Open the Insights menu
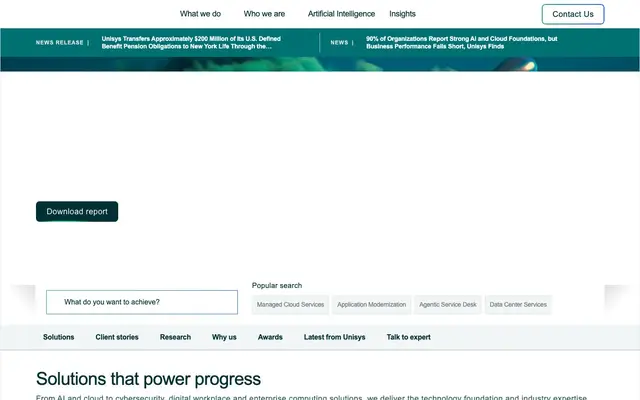640x400 pixels. (402, 14)
